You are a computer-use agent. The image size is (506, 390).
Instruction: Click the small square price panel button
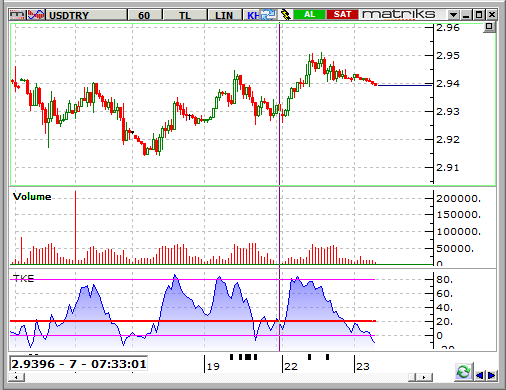489,27
